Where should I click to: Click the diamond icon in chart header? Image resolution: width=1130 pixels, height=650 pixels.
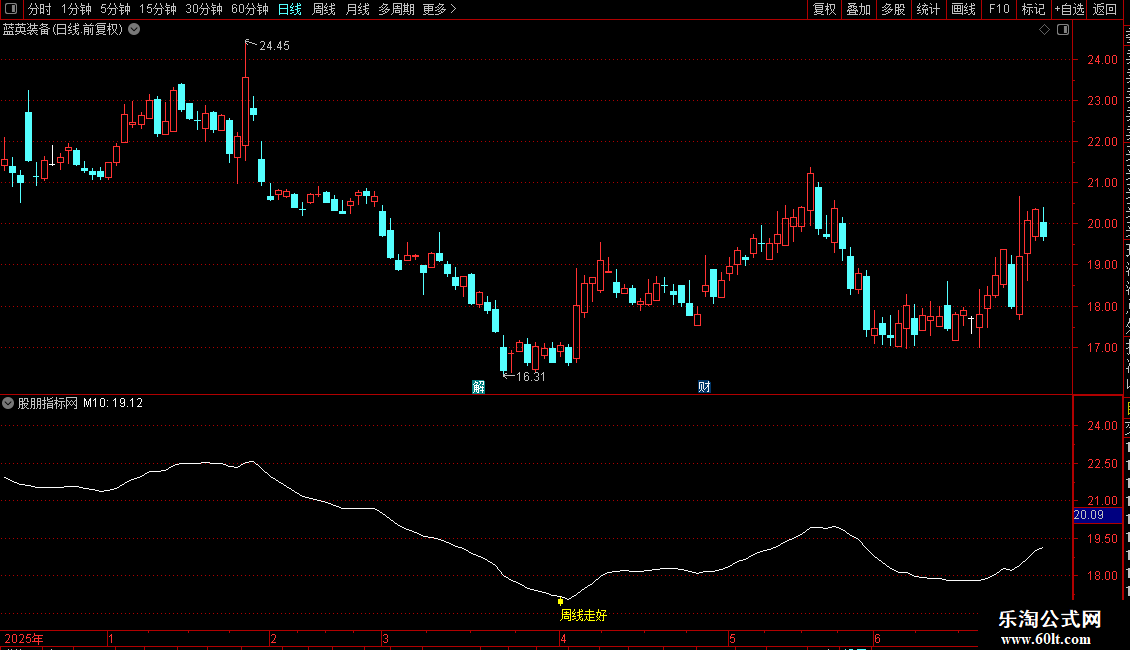(1044, 30)
